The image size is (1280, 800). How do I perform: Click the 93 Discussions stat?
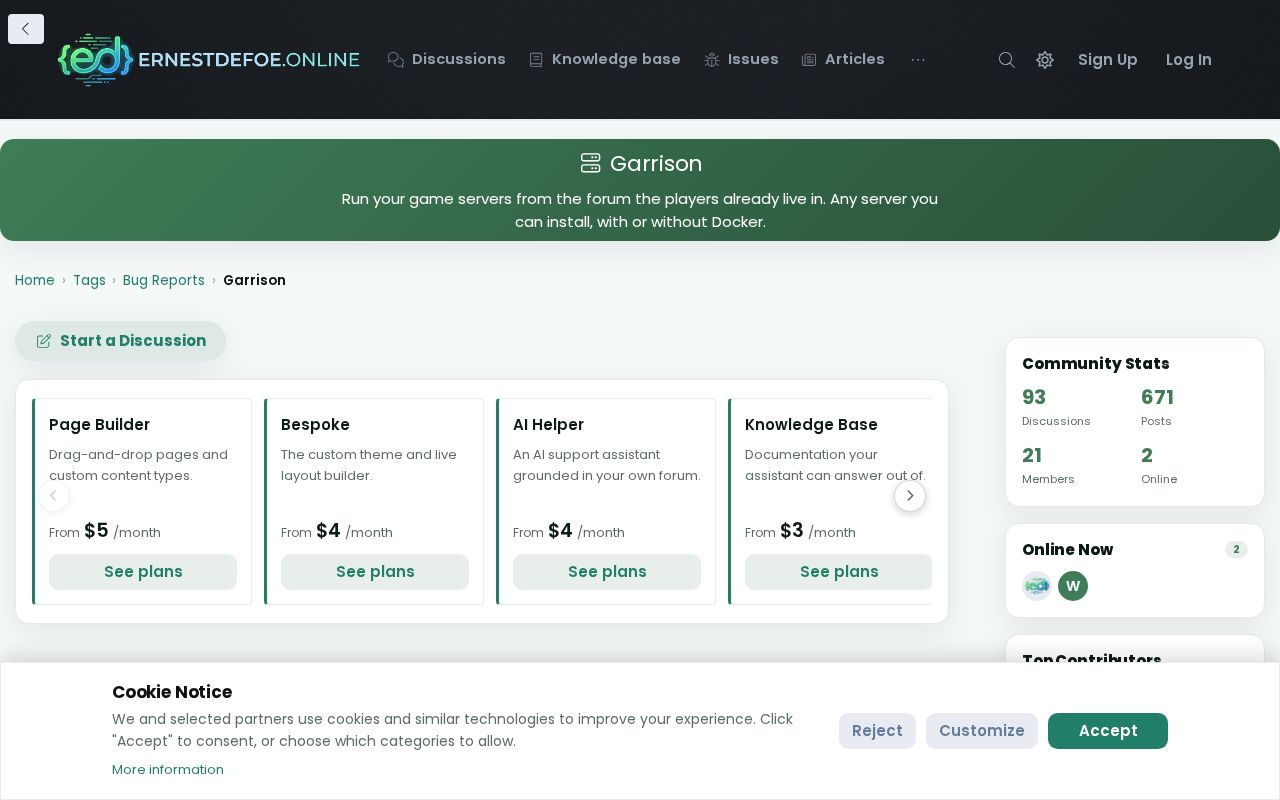tap(1056, 407)
